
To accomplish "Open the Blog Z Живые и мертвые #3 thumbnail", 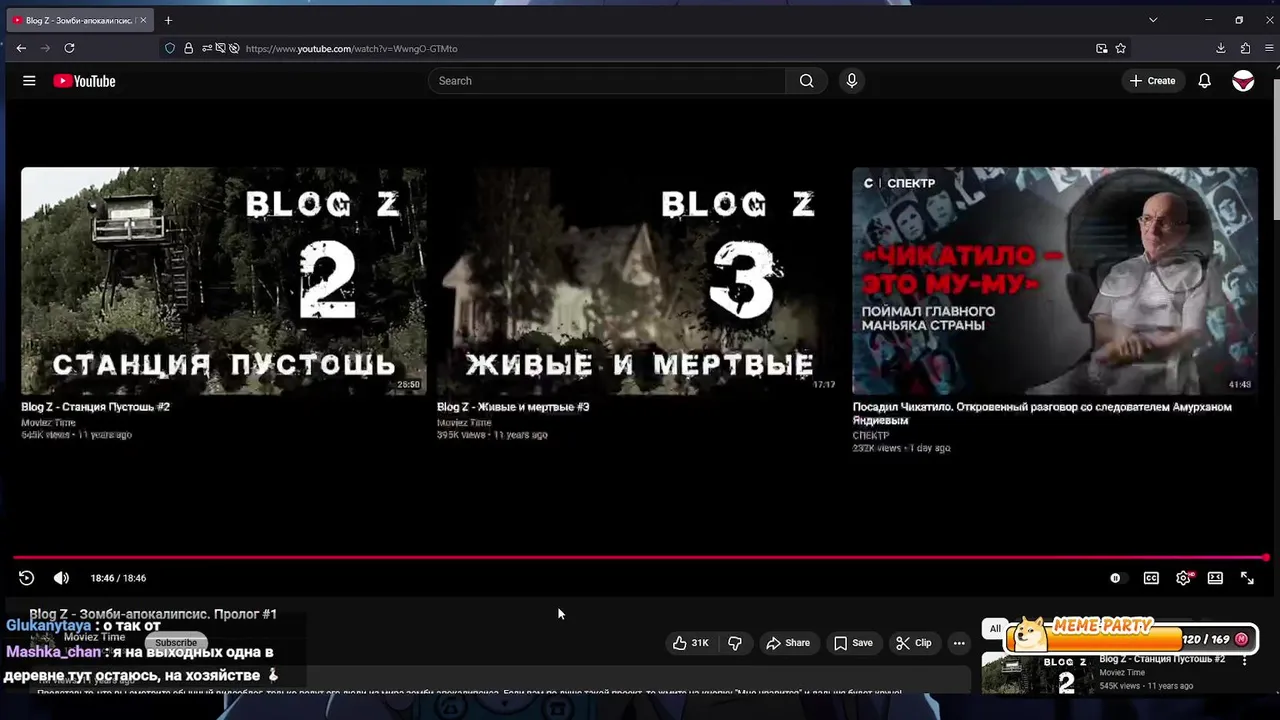I will coord(639,281).
